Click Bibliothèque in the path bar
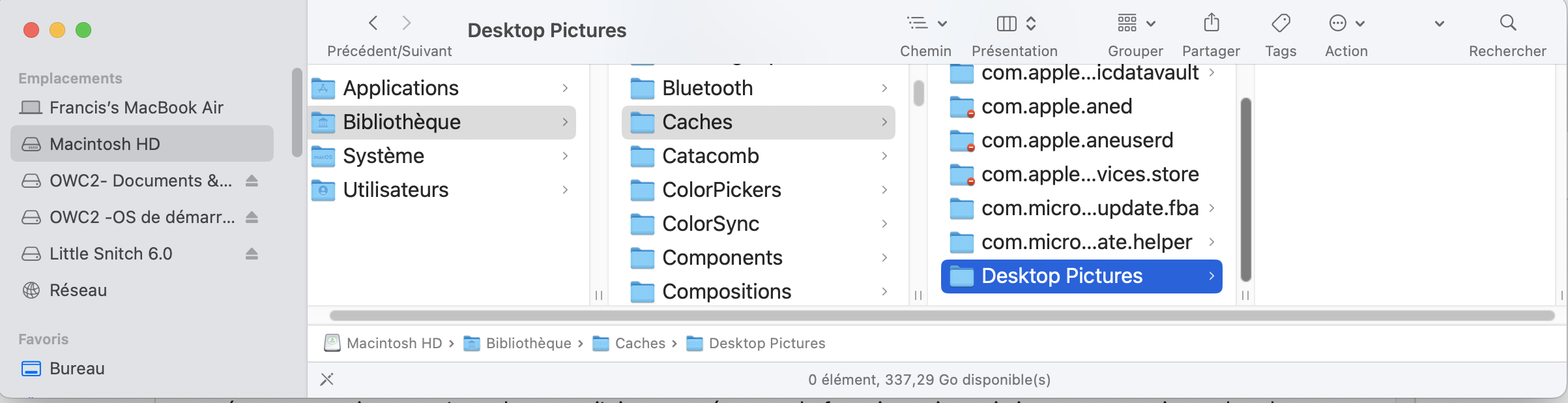 click(x=528, y=343)
